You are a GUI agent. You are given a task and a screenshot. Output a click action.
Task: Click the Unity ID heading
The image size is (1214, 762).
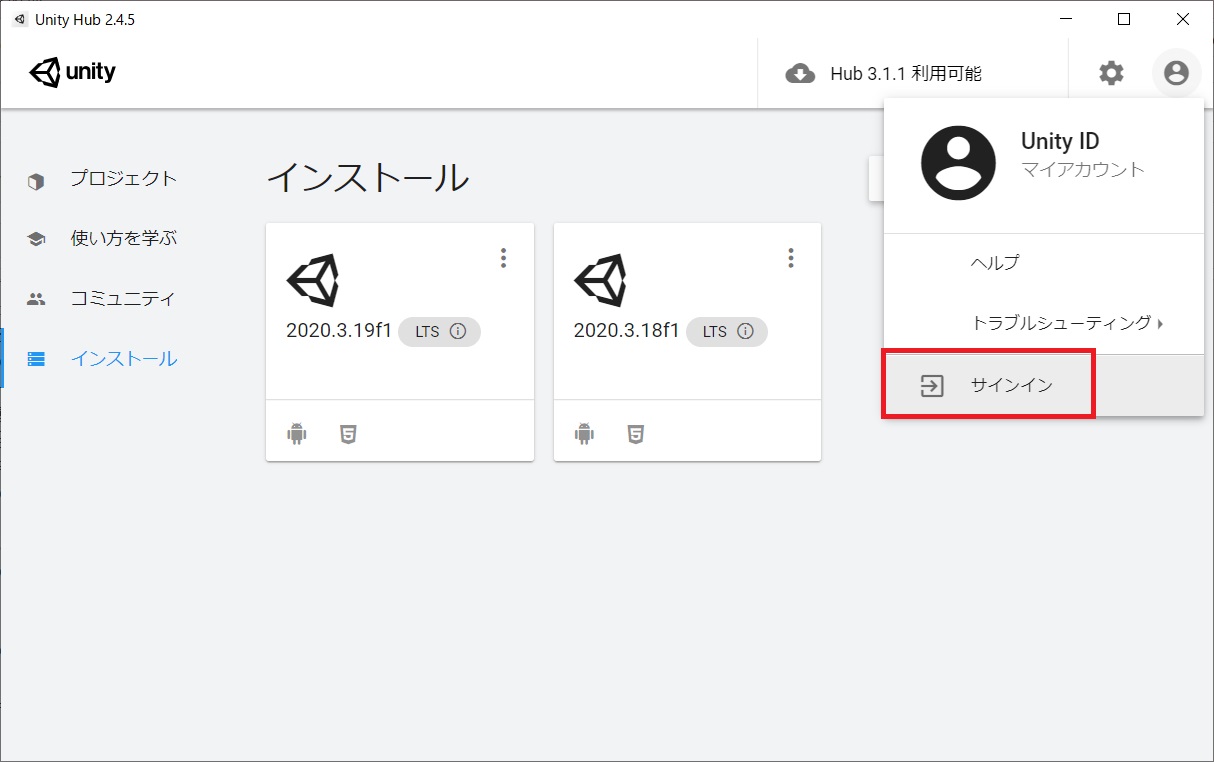click(x=1060, y=141)
